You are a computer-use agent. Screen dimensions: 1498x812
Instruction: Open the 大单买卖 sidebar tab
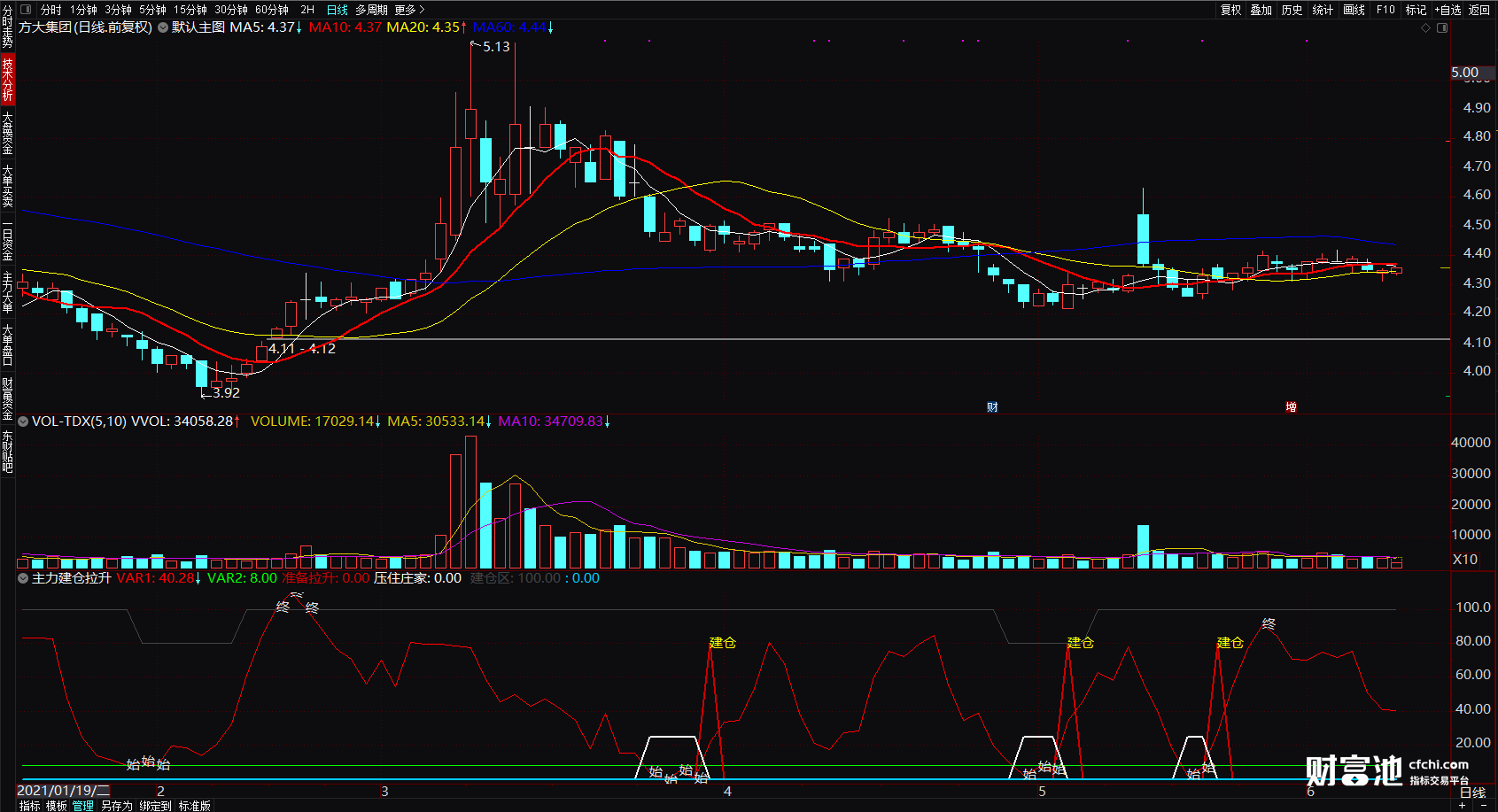click(x=7, y=185)
